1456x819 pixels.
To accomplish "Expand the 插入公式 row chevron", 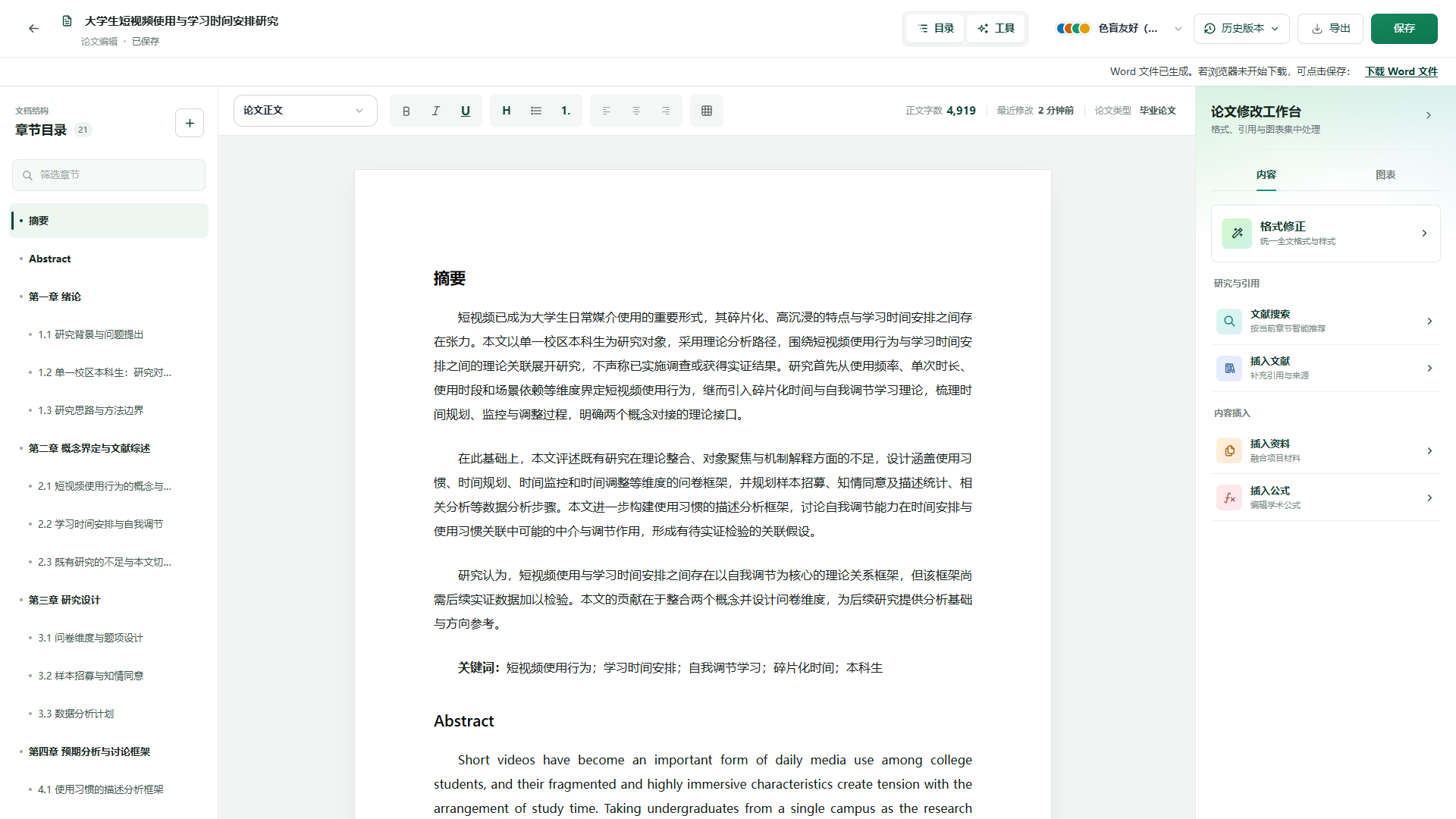I will click(x=1429, y=498).
